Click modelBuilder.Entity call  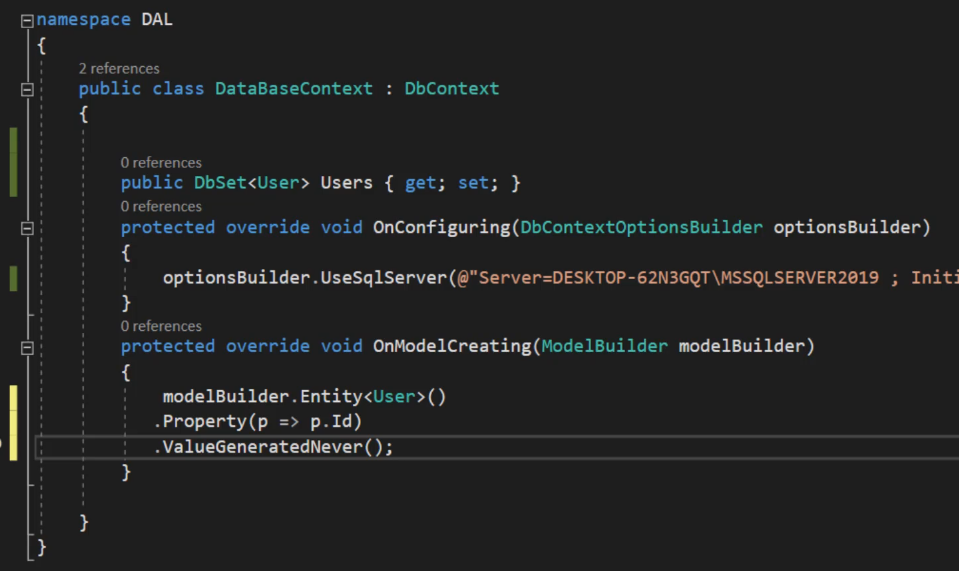point(263,397)
